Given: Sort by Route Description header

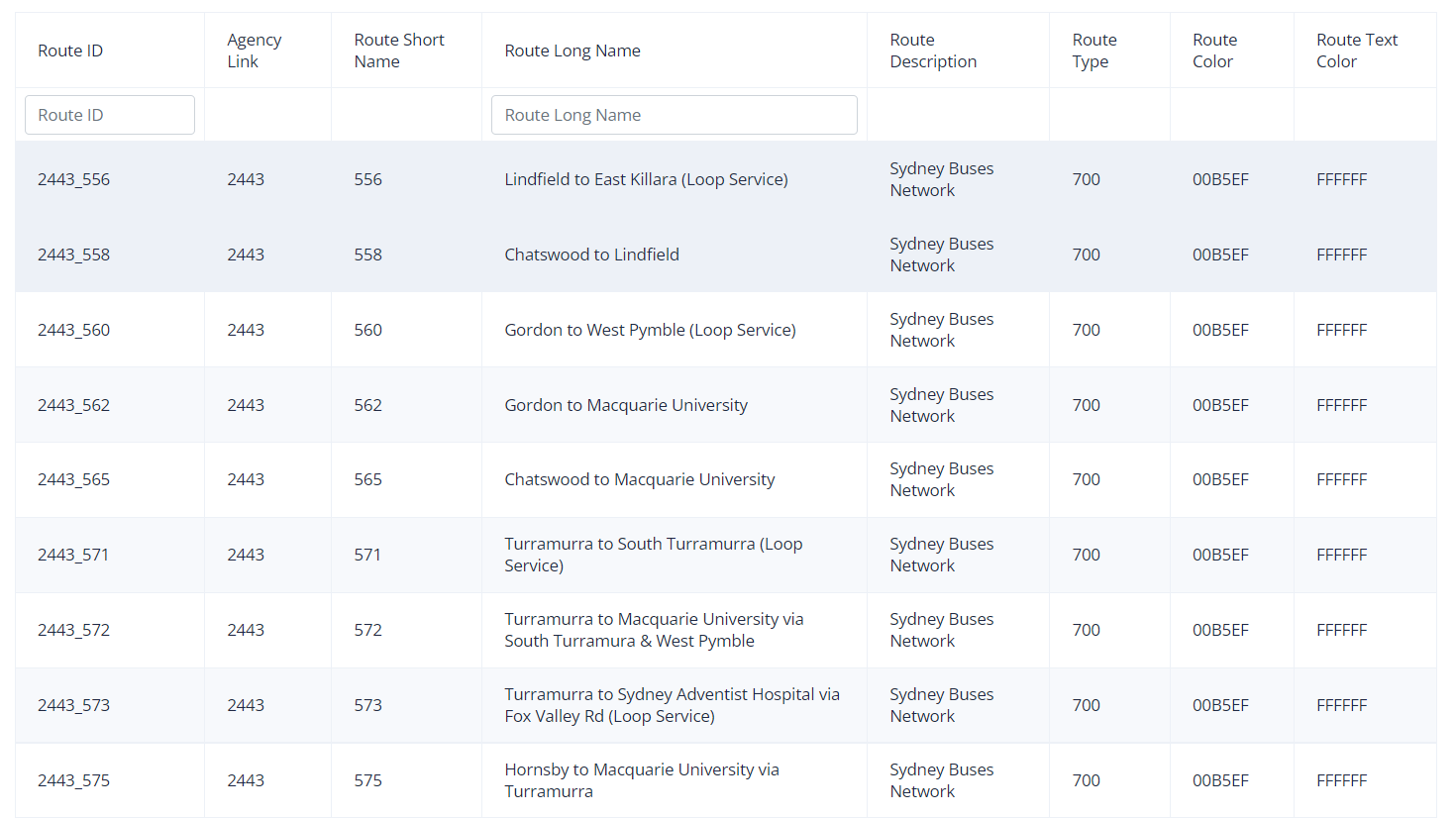Looking at the screenshot, I should coord(933,51).
